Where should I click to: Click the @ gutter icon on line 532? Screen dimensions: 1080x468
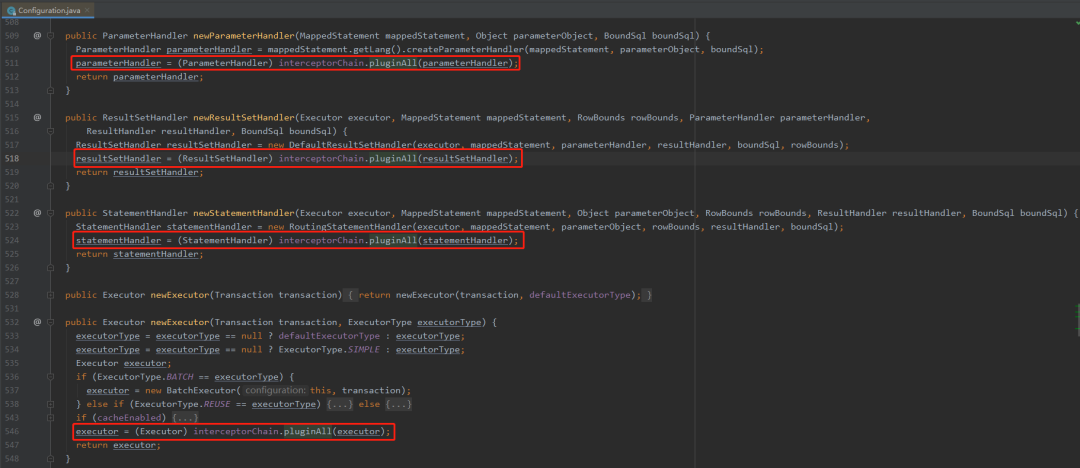[x=37, y=322]
